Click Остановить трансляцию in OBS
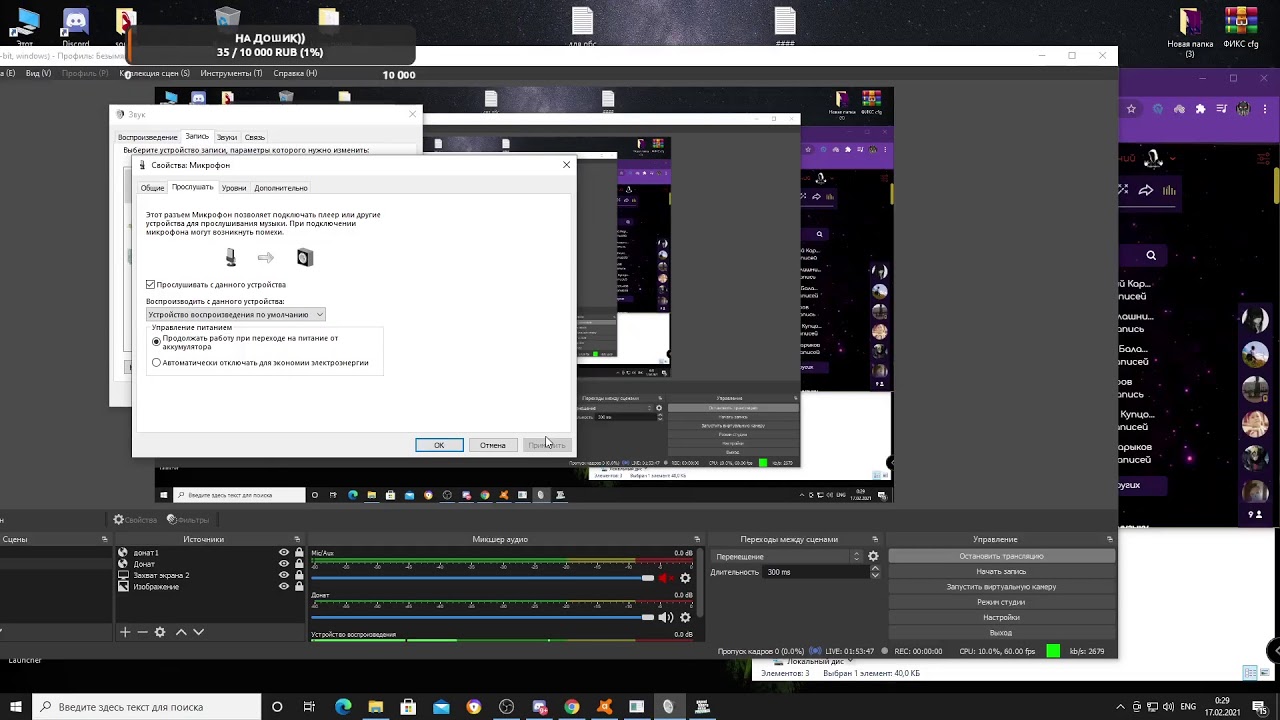This screenshot has height=720, width=1280. click(x=1001, y=556)
